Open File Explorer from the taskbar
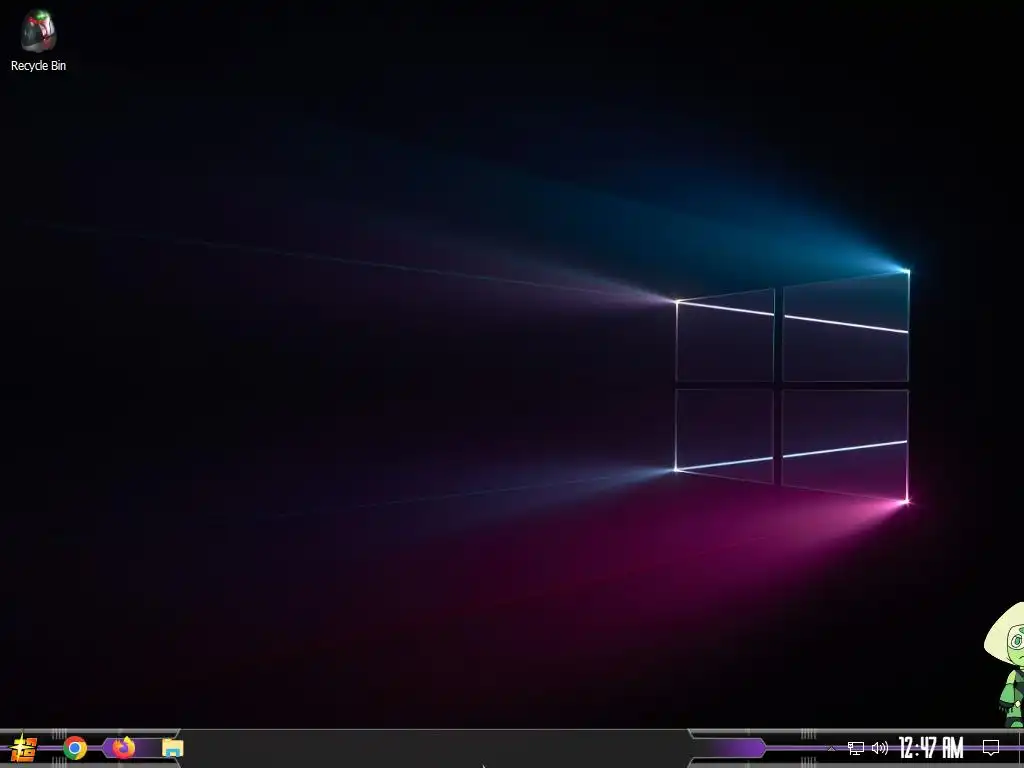1024x768 pixels. click(x=172, y=748)
